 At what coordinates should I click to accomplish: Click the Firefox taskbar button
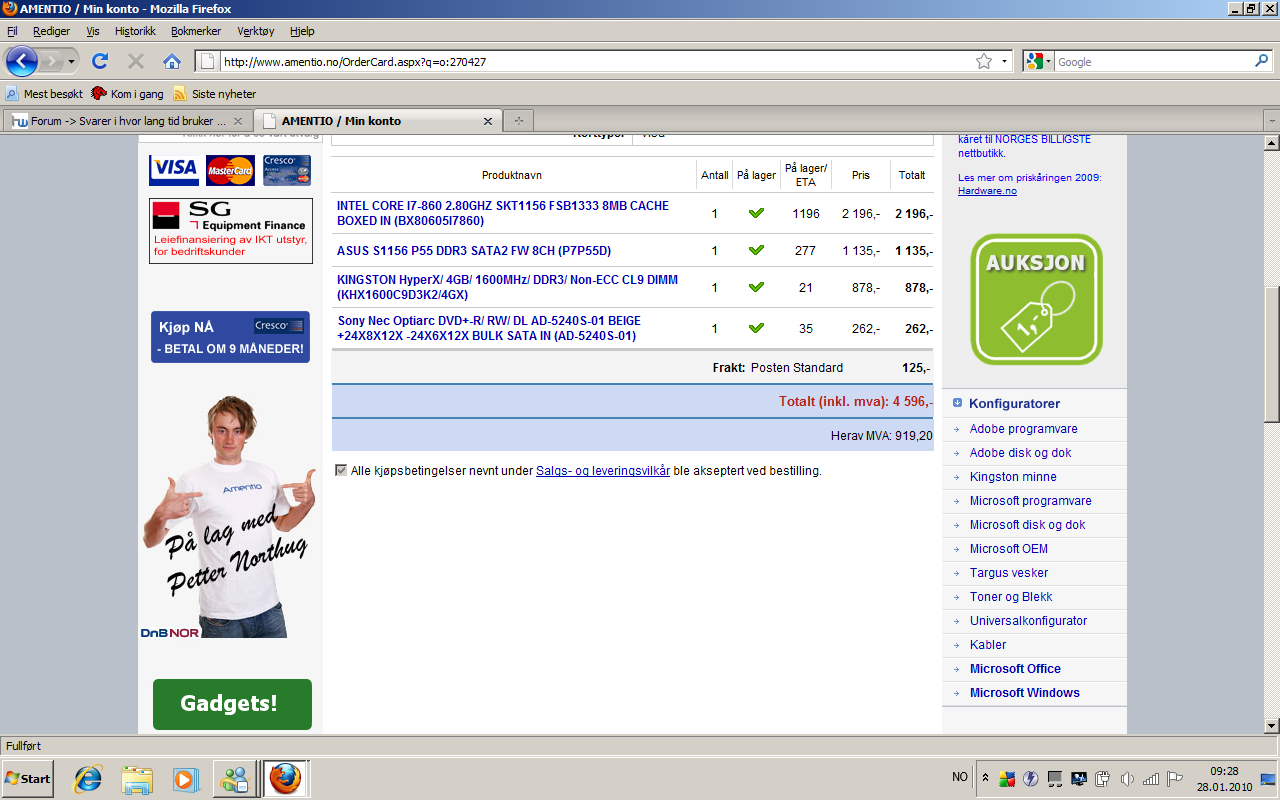[285, 778]
